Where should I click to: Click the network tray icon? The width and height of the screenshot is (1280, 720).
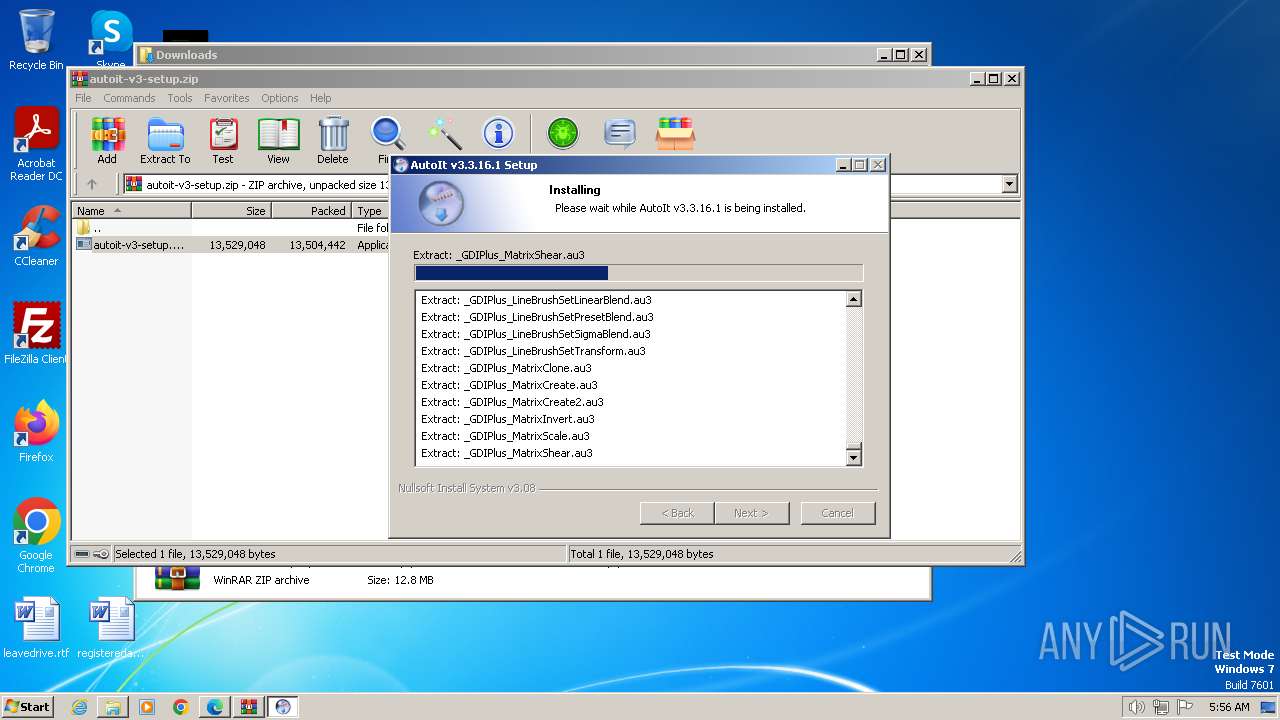click(1160, 707)
